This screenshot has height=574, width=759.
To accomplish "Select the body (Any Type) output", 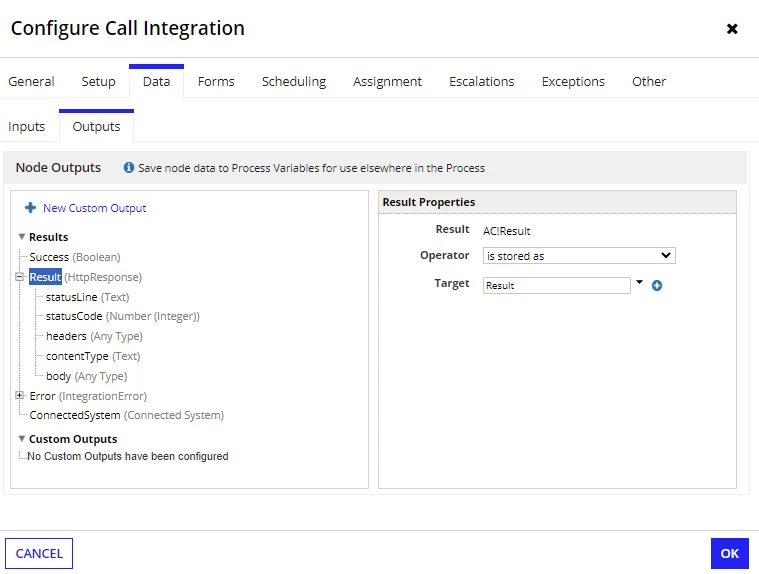I will (x=87, y=376).
